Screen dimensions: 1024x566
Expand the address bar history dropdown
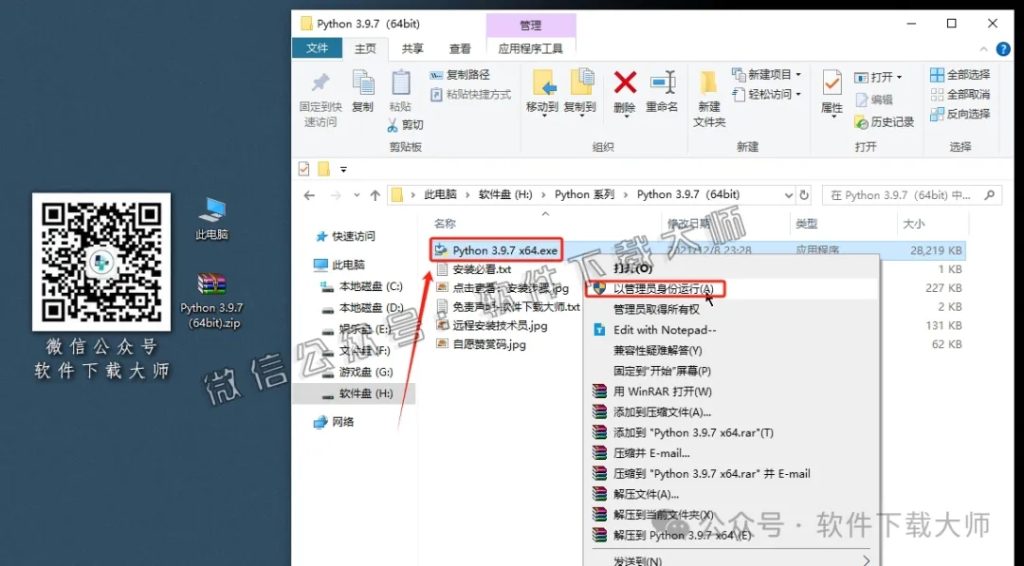(x=788, y=195)
